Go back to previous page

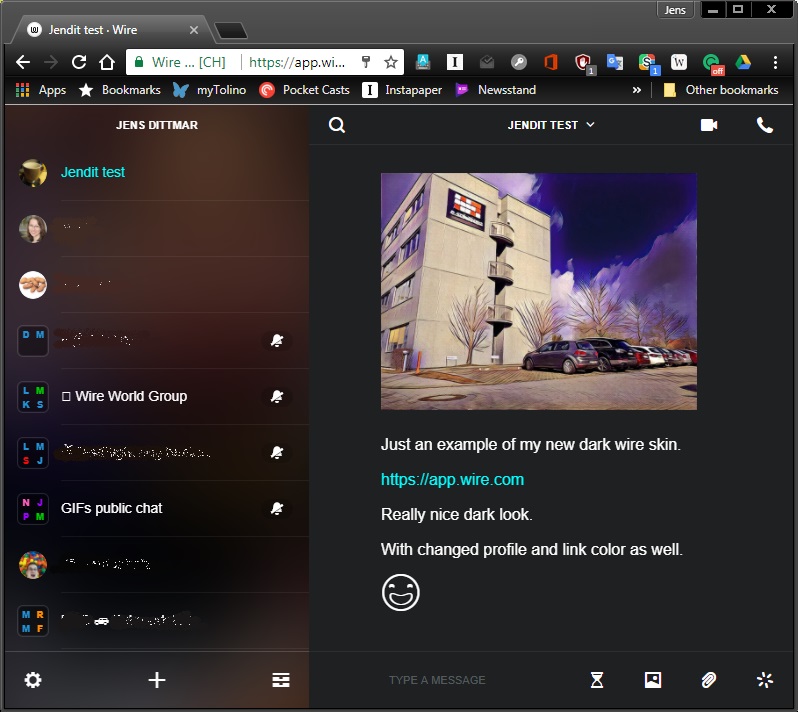tap(23, 62)
